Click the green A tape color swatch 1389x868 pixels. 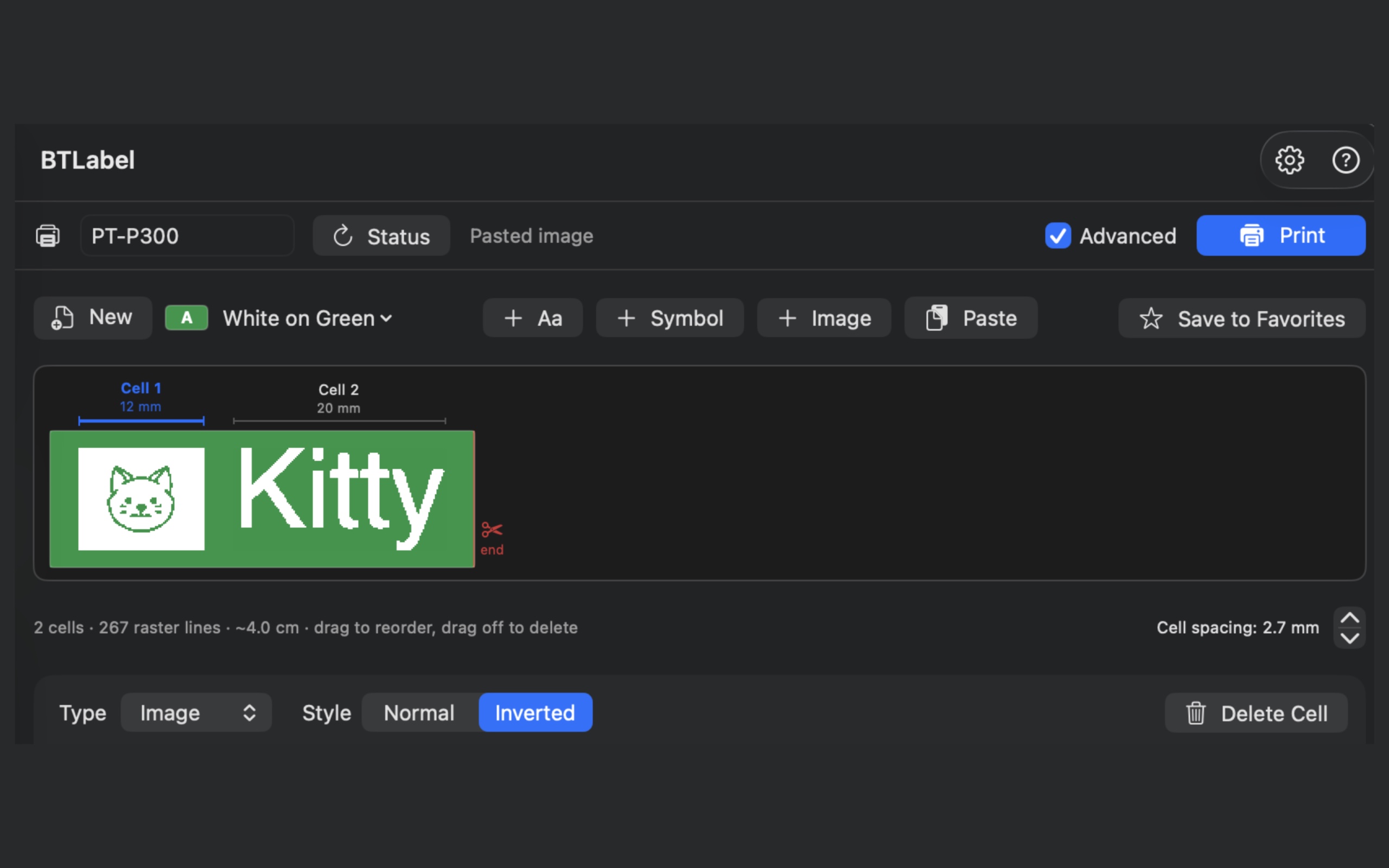[x=187, y=318]
